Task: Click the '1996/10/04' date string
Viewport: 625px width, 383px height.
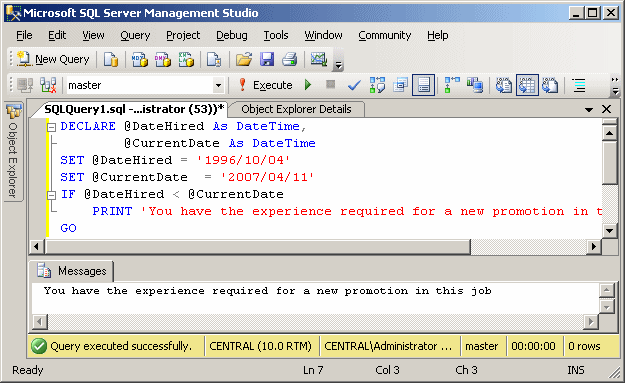Action: point(244,160)
